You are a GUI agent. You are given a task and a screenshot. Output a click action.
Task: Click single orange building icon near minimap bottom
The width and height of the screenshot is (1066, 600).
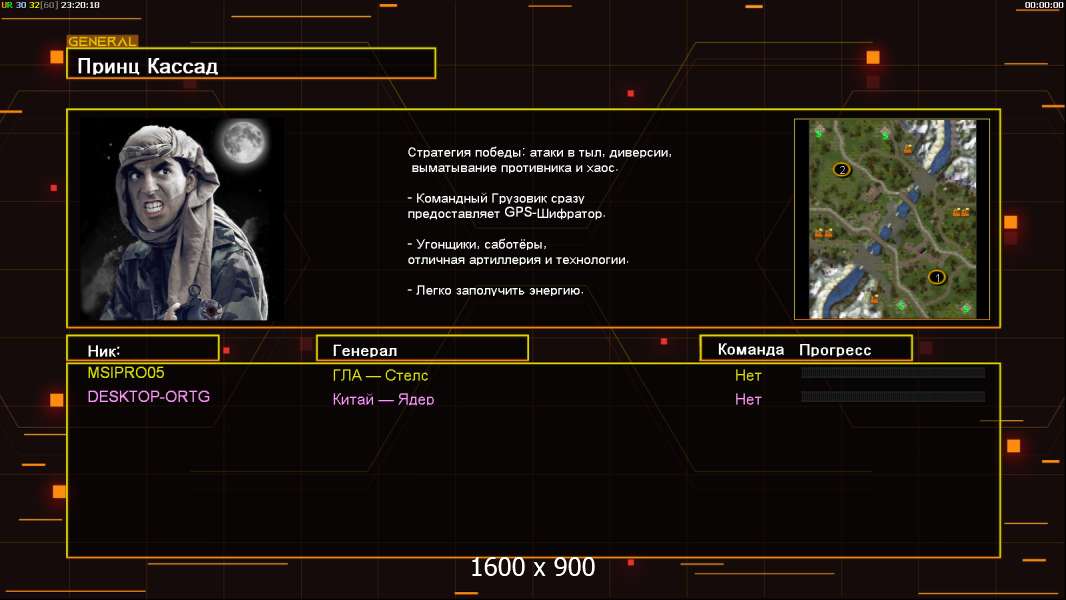(x=874, y=298)
